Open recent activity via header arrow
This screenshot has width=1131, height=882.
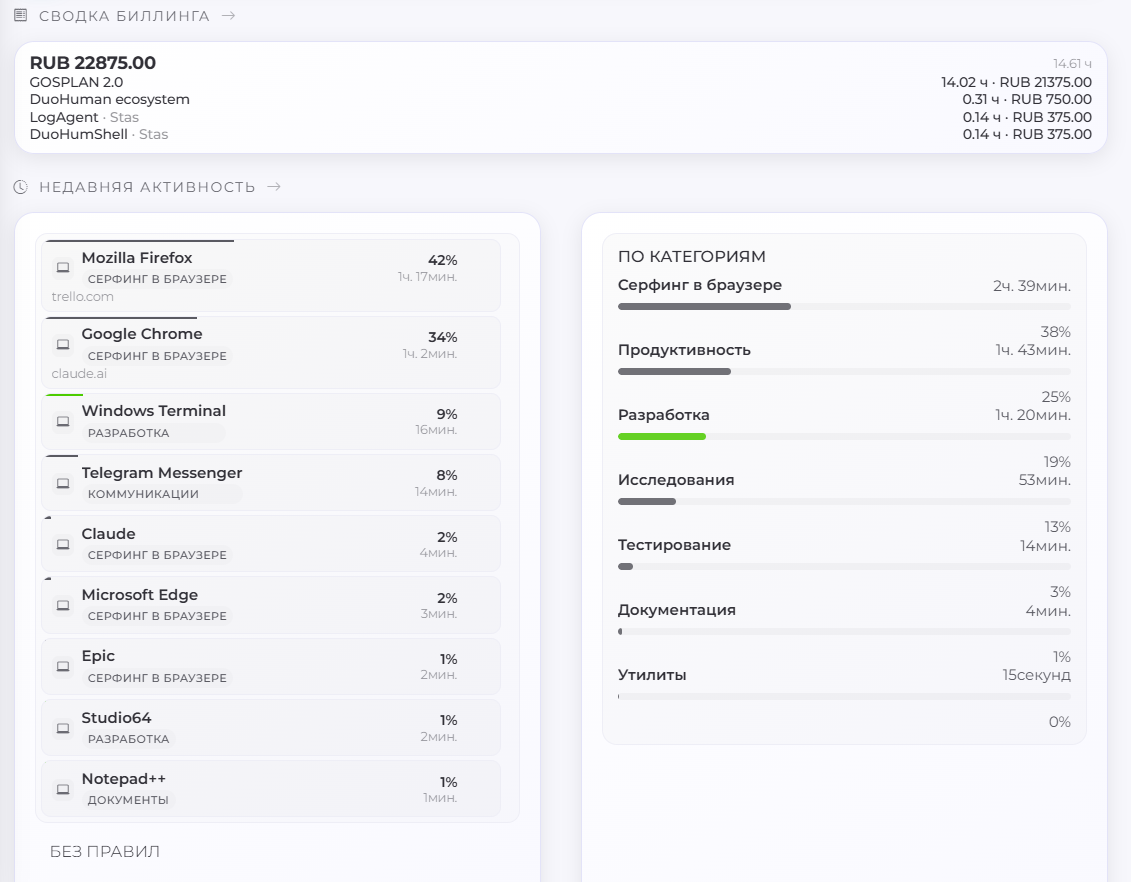coord(274,187)
